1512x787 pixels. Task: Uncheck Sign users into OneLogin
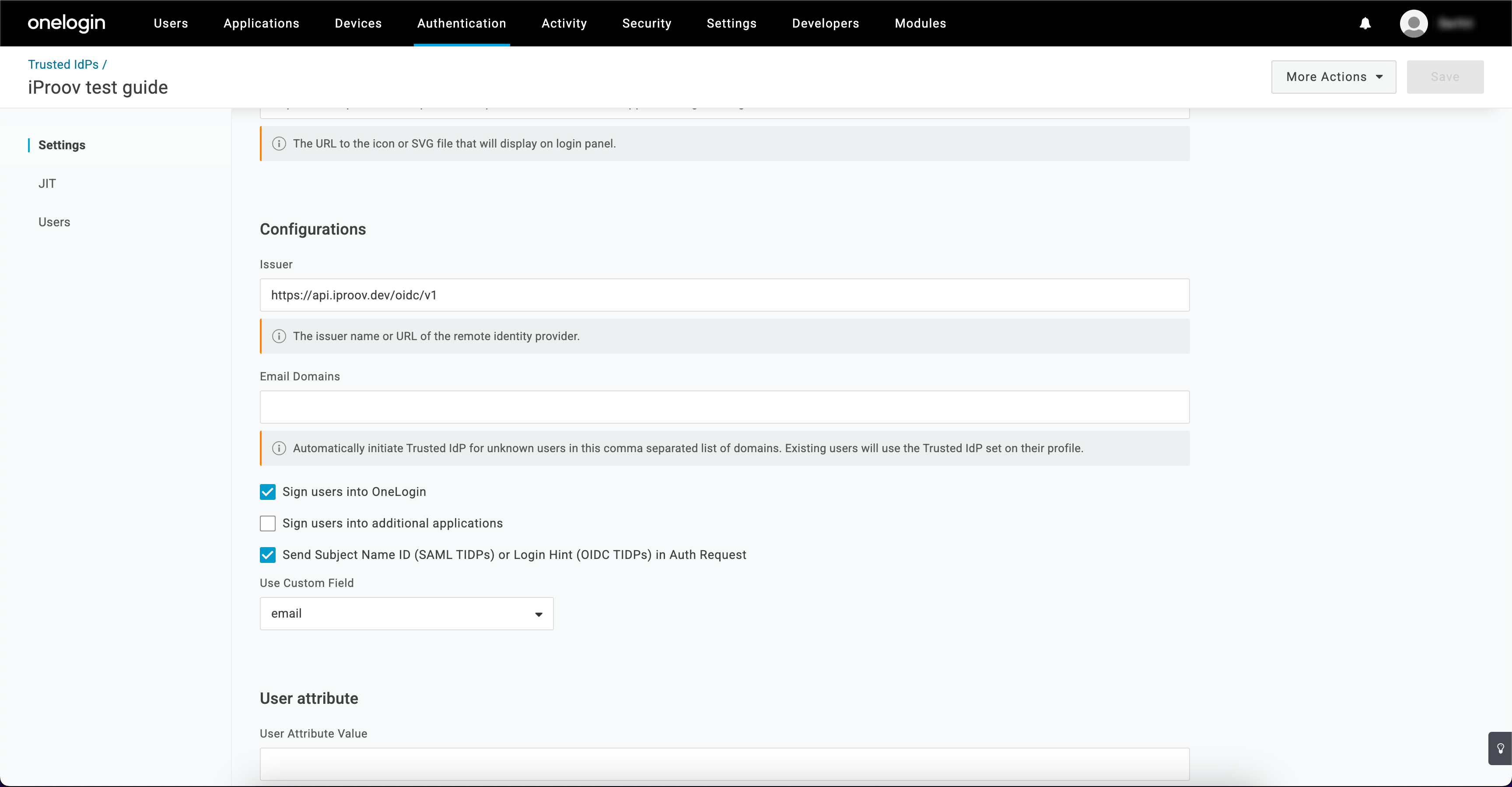pos(268,492)
